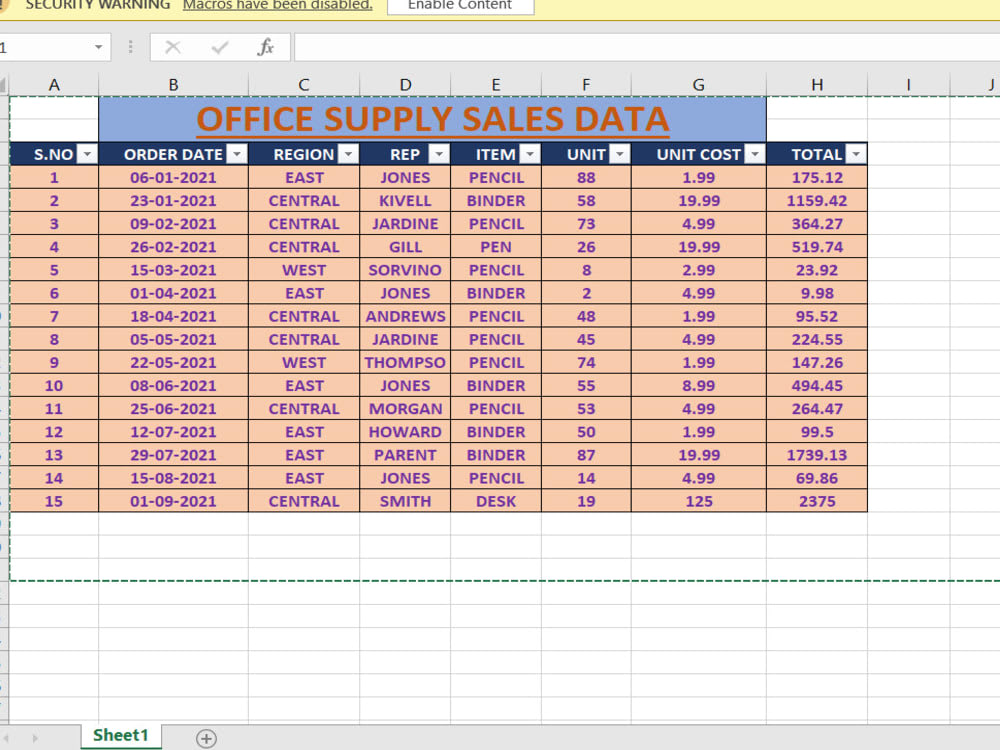Select column B header

[173, 85]
